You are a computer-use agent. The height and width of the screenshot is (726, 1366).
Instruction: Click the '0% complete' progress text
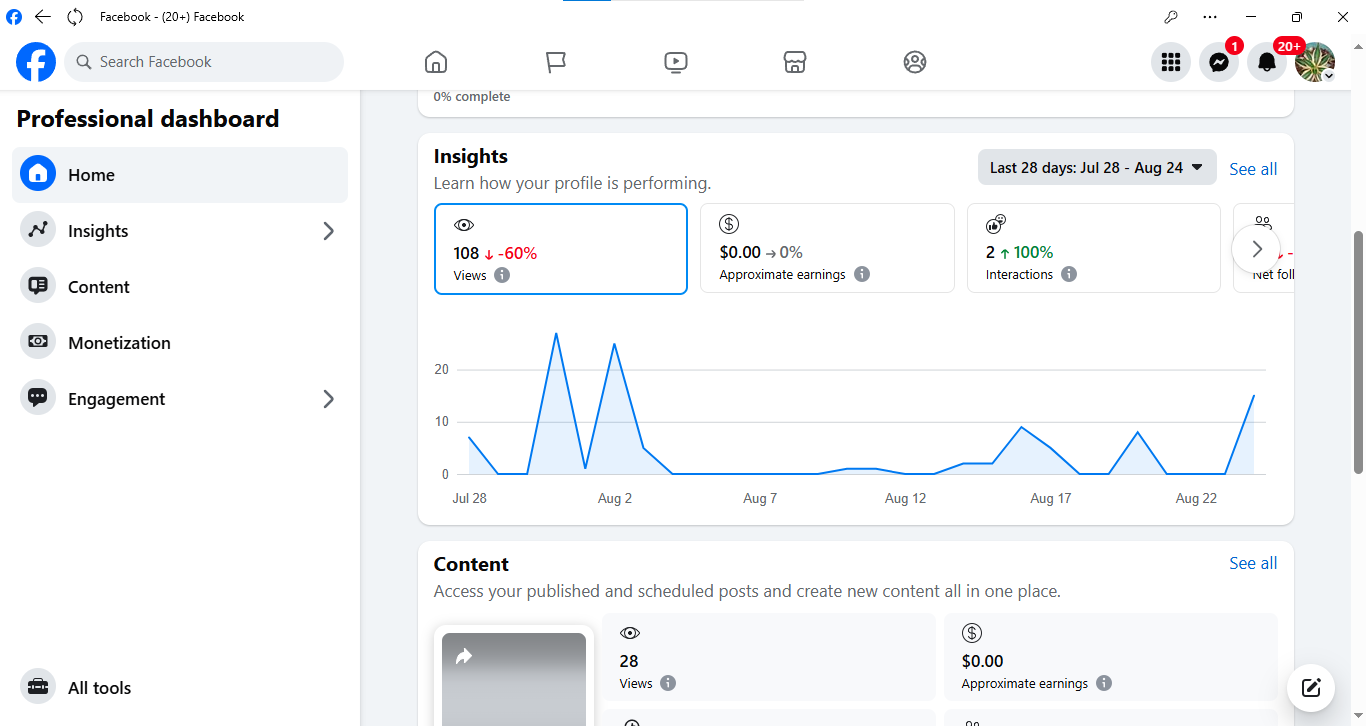tap(472, 97)
